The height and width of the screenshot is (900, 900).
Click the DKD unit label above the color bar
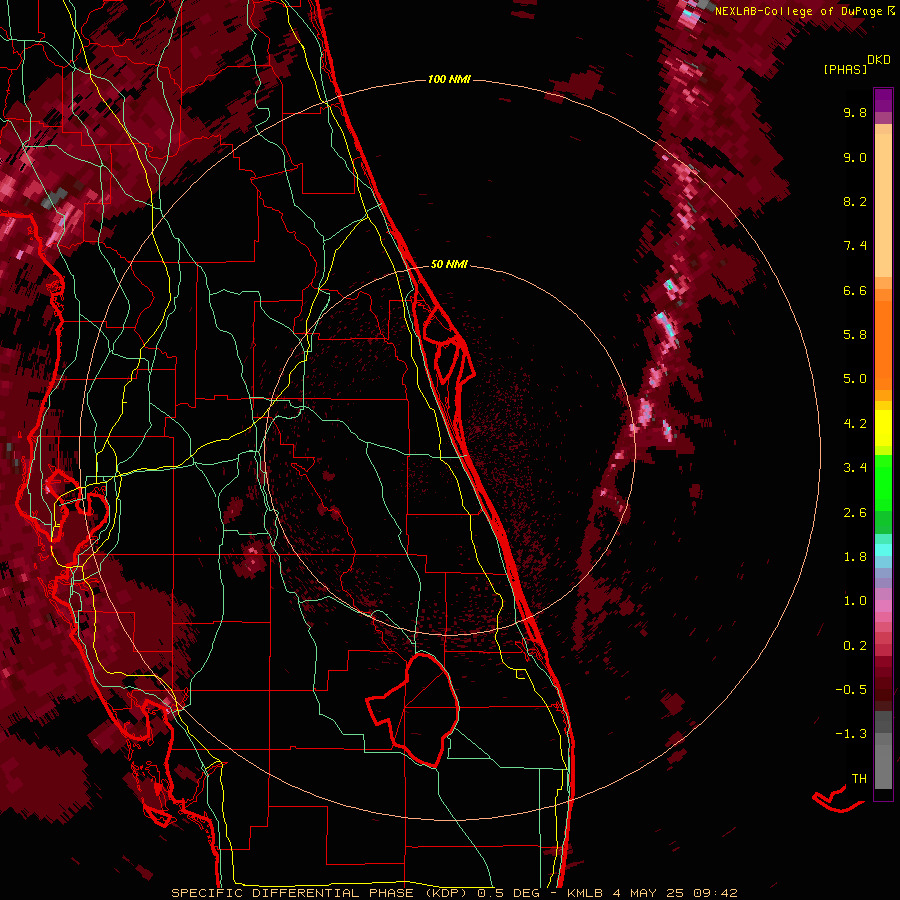point(879,60)
